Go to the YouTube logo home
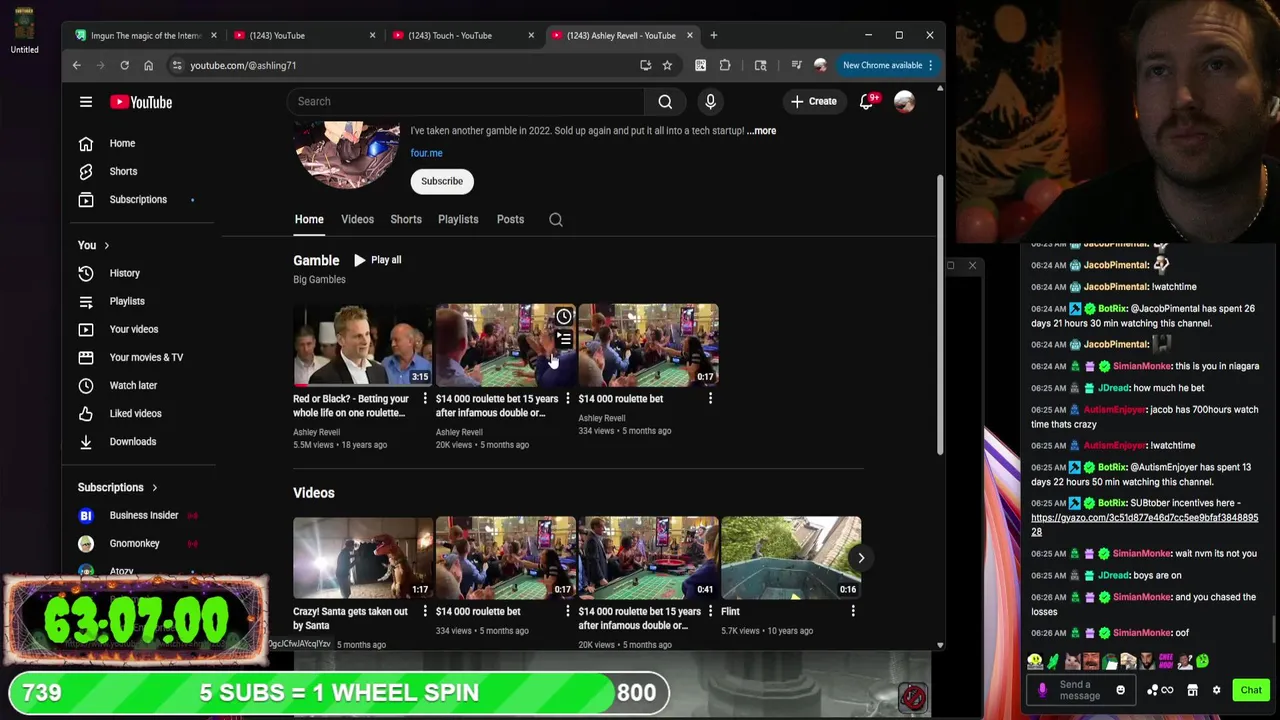The image size is (1280, 720). 141,102
